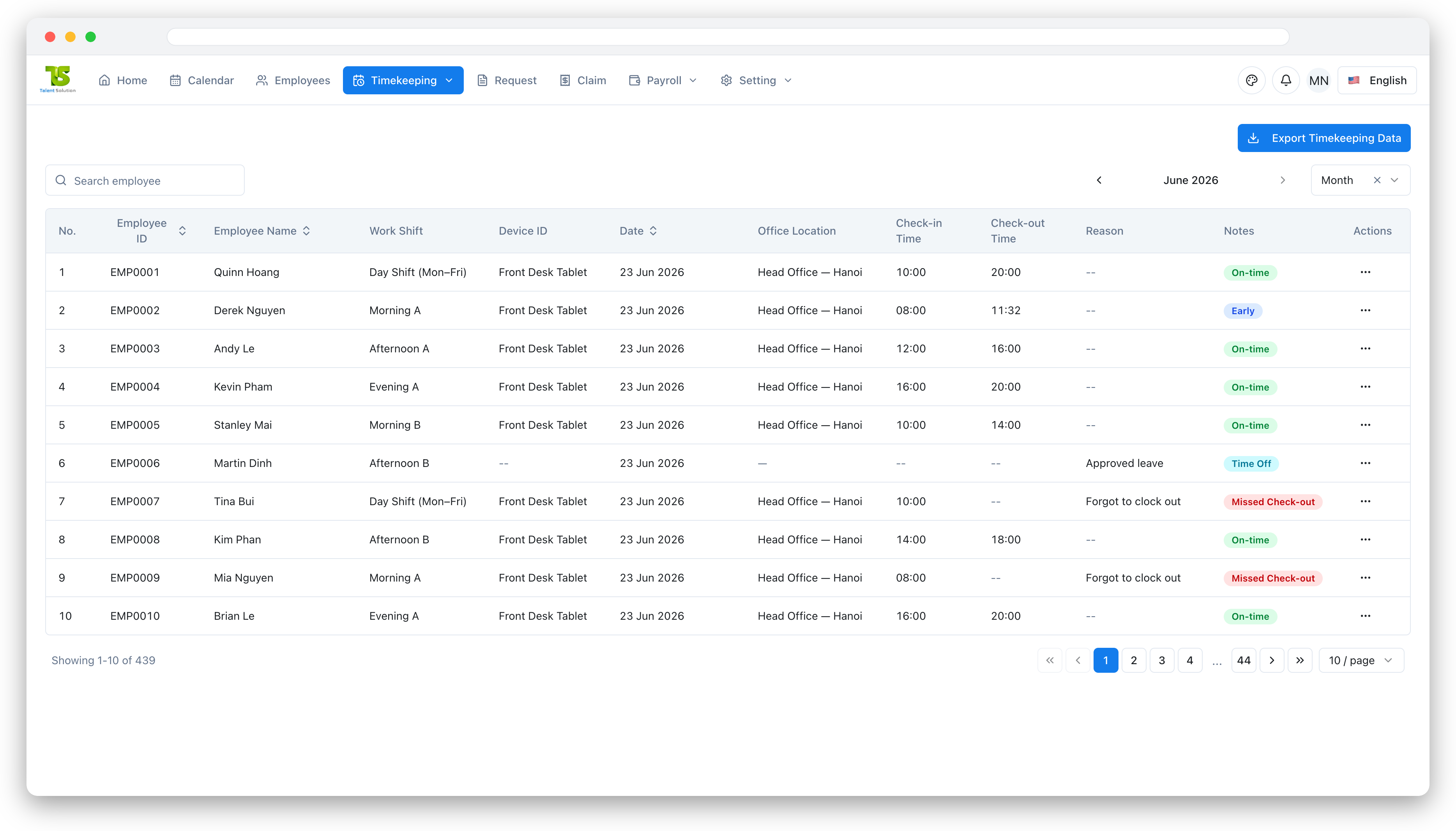Viewport: 1456px width, 831px height.
Task: Open actions menu for Derek Nguyen
Action: (x=1365, y=311)
